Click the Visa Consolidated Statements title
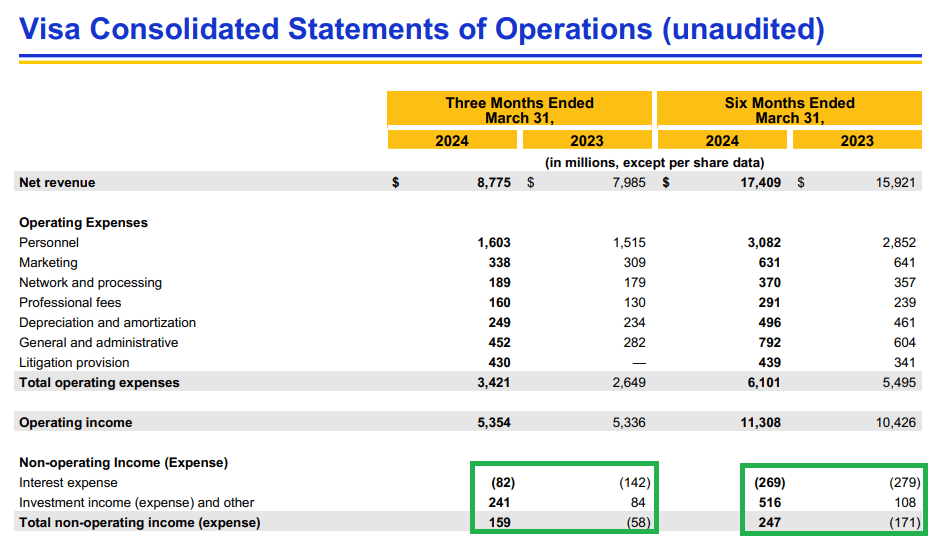The image size is (939, 541). click(x=422, y=29)
